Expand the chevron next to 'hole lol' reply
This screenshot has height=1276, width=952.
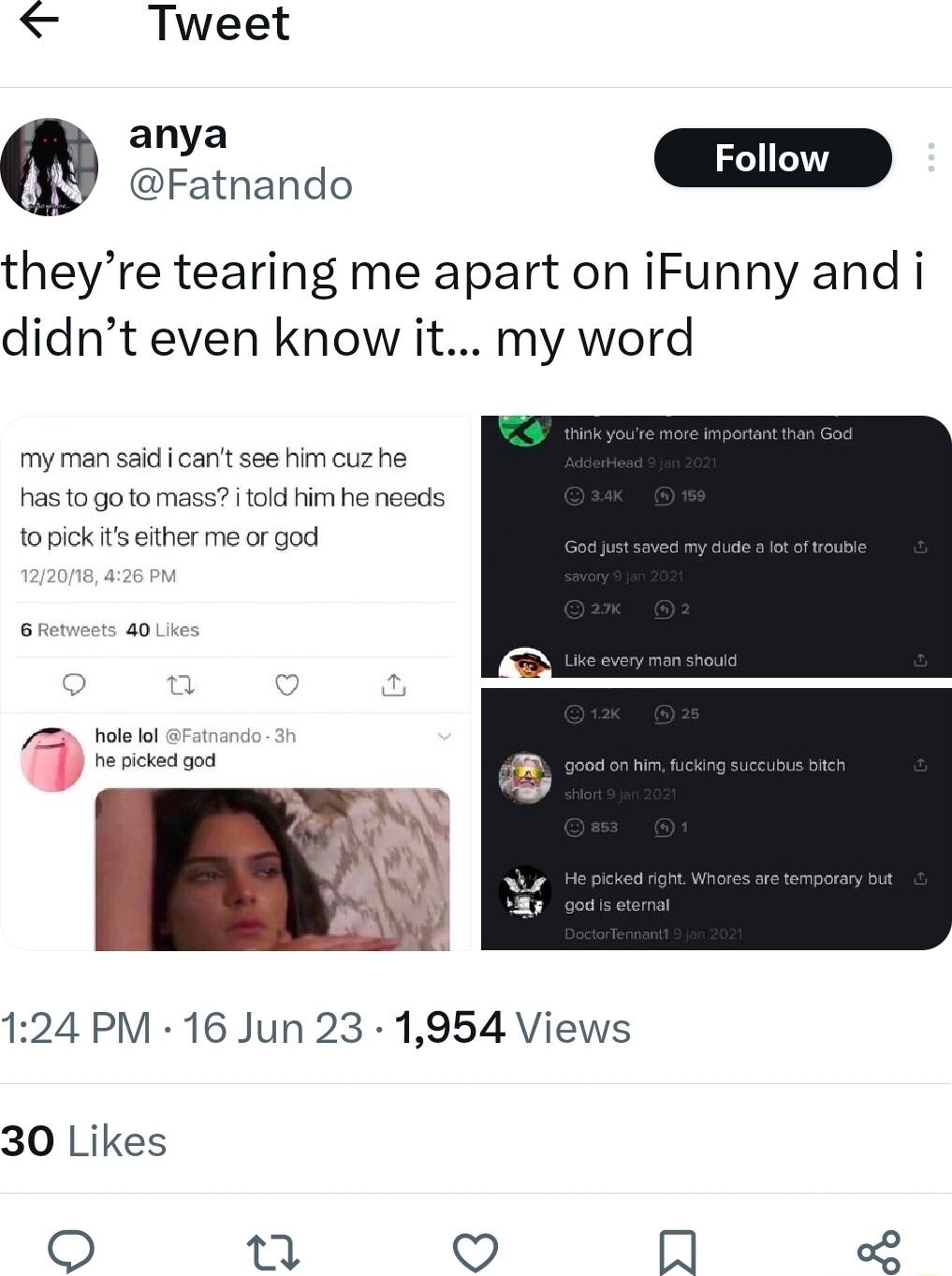click(443, 736)
